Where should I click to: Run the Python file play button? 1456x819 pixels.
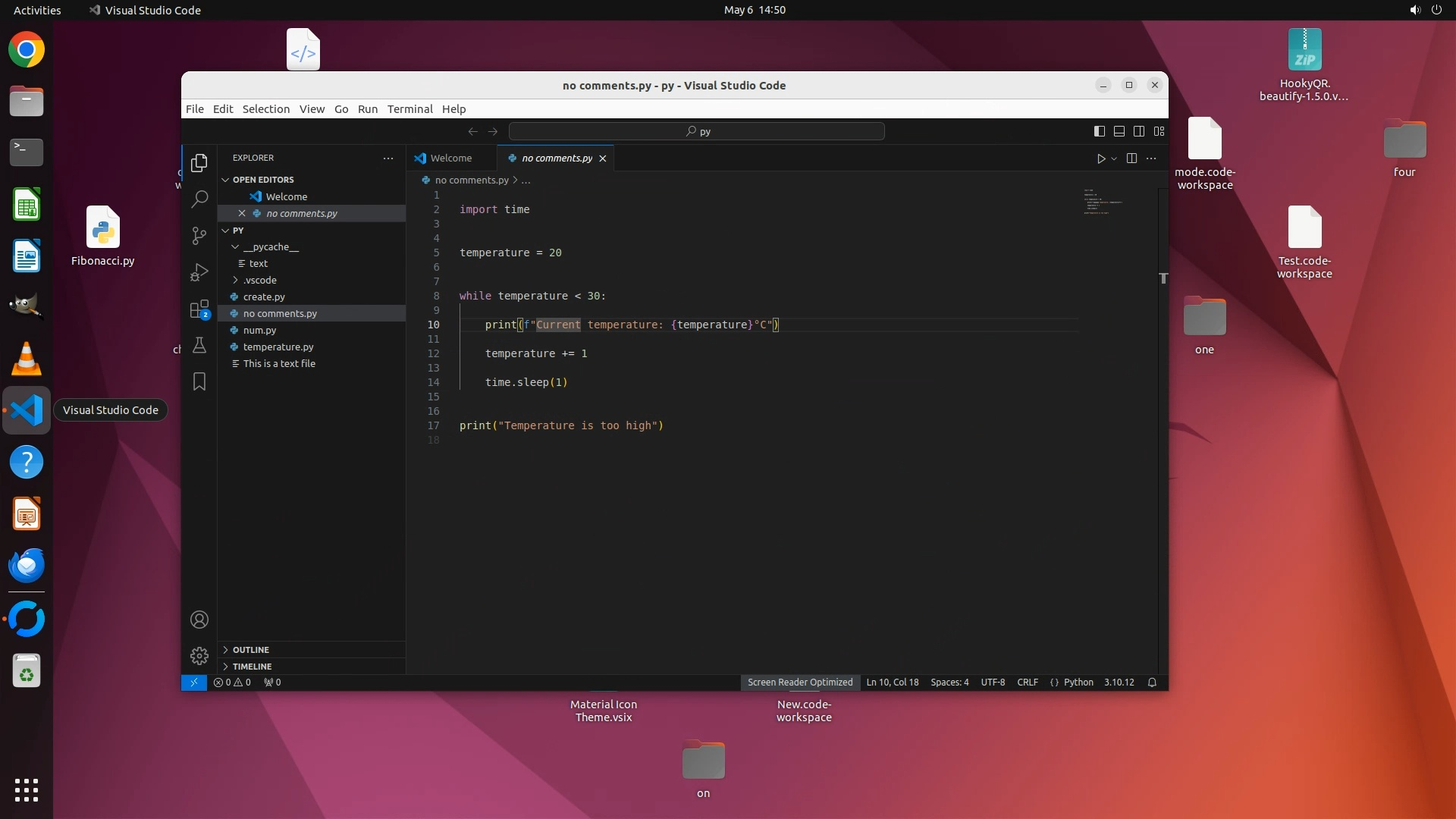pyautogui.click(x=1101, y=158)
